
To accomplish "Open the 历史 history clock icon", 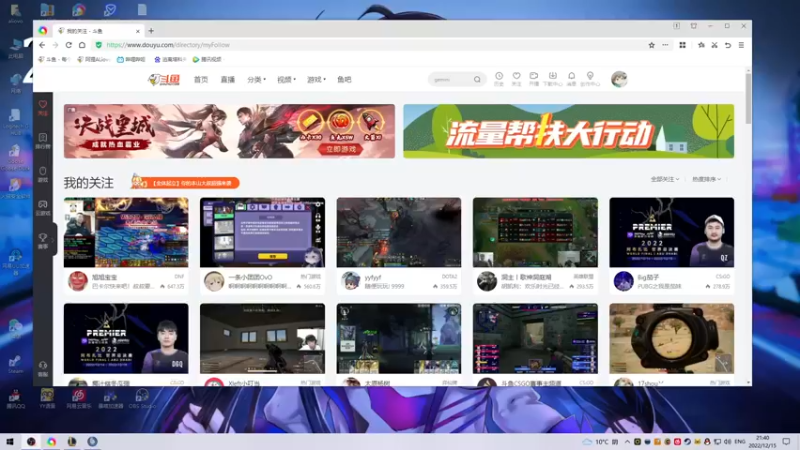I will click(499, 79).
